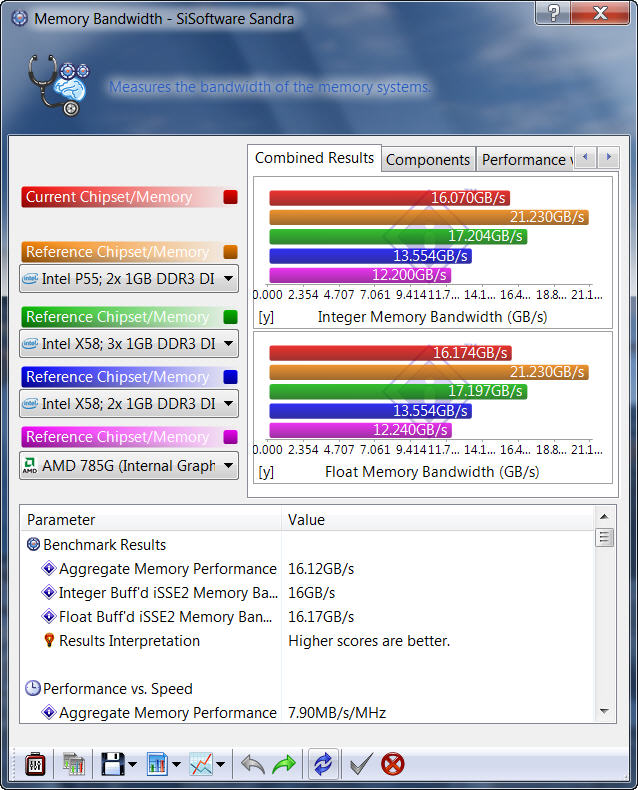Open the Intel P55 2x 1GB DDR3 dropdown

click(129, 279)
